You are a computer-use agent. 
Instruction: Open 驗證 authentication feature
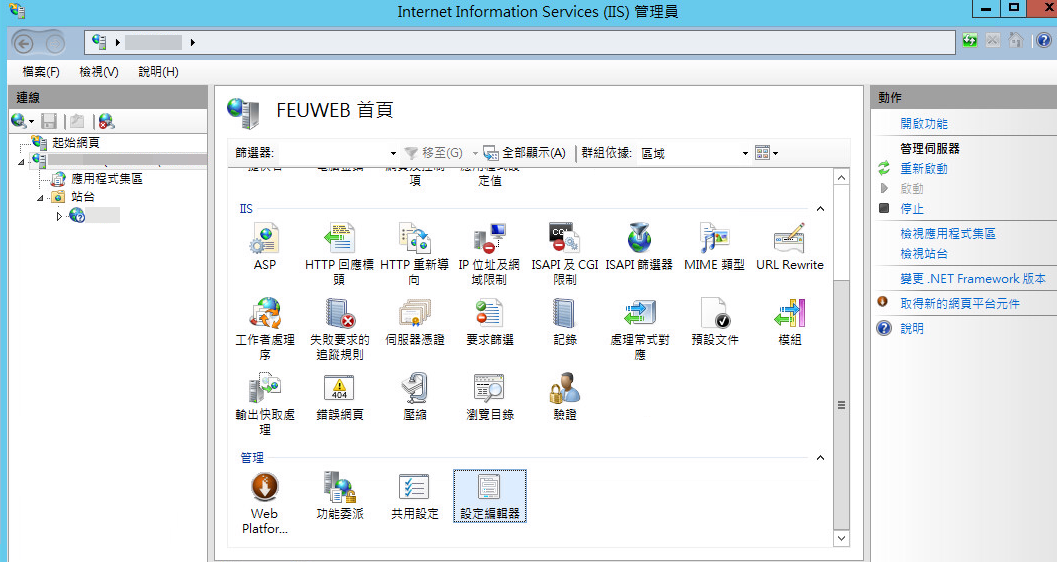564,396
